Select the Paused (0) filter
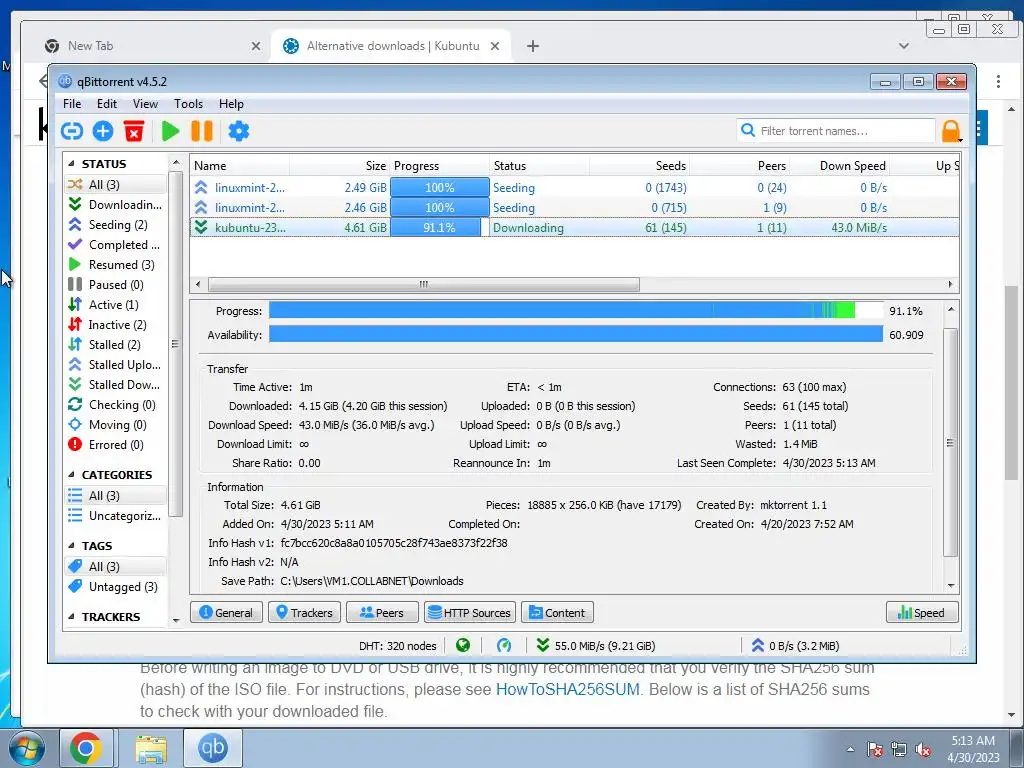Screen dimensions: 1024x768 tap(116, 285)
